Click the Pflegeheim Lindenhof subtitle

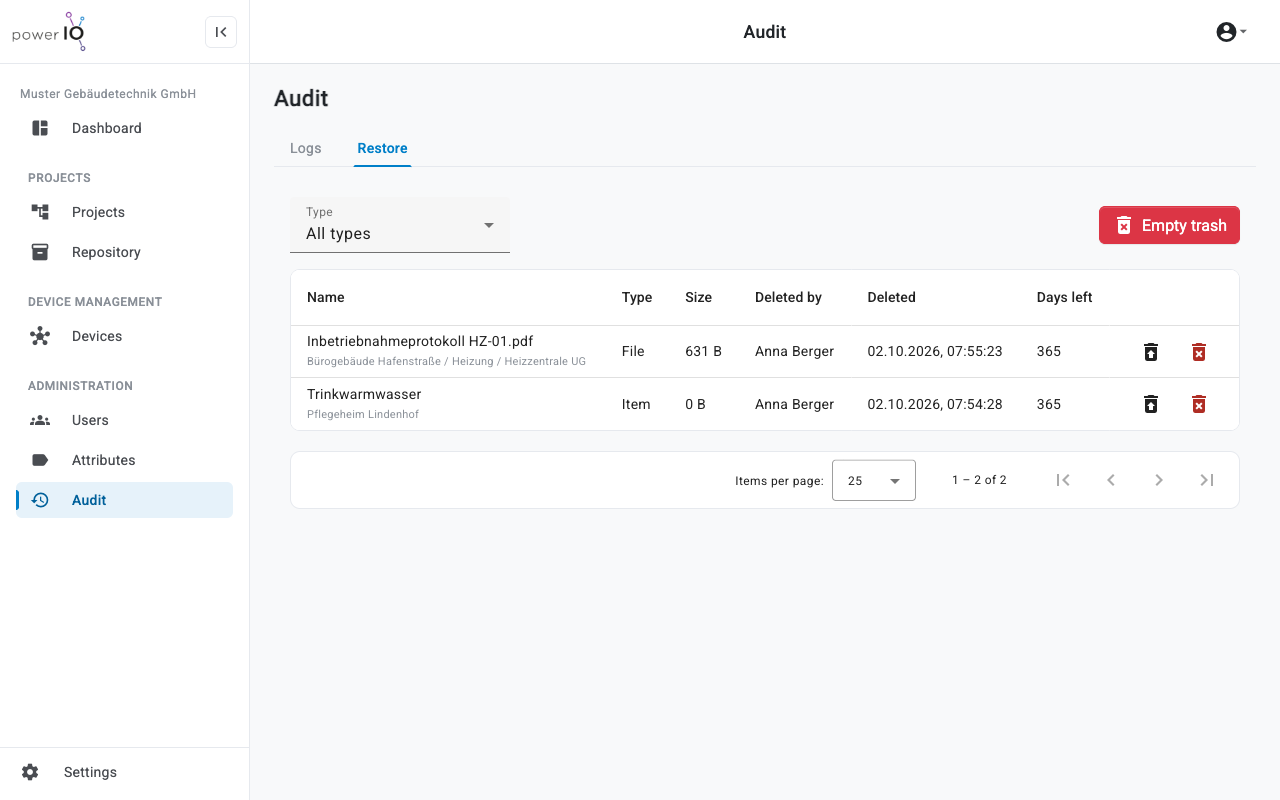click(363, 414)
